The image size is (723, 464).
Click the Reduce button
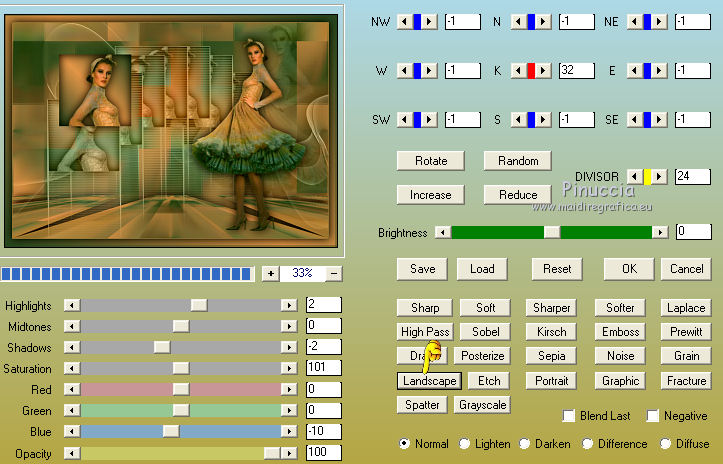[518, 195]
